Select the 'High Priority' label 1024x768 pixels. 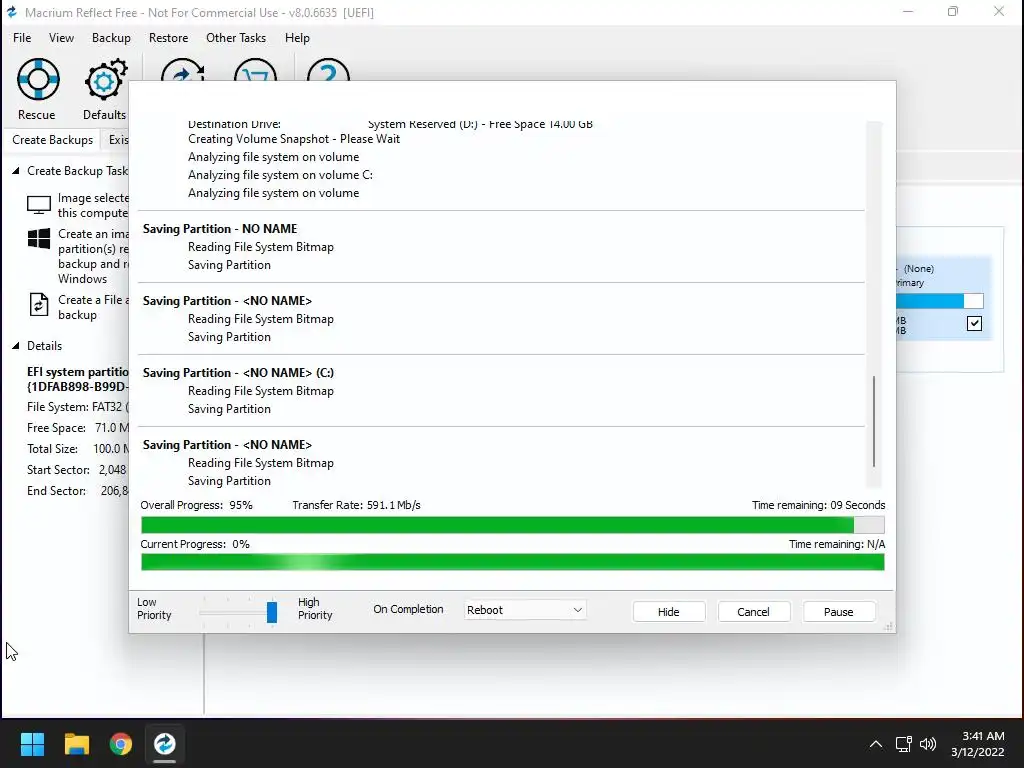315,609
